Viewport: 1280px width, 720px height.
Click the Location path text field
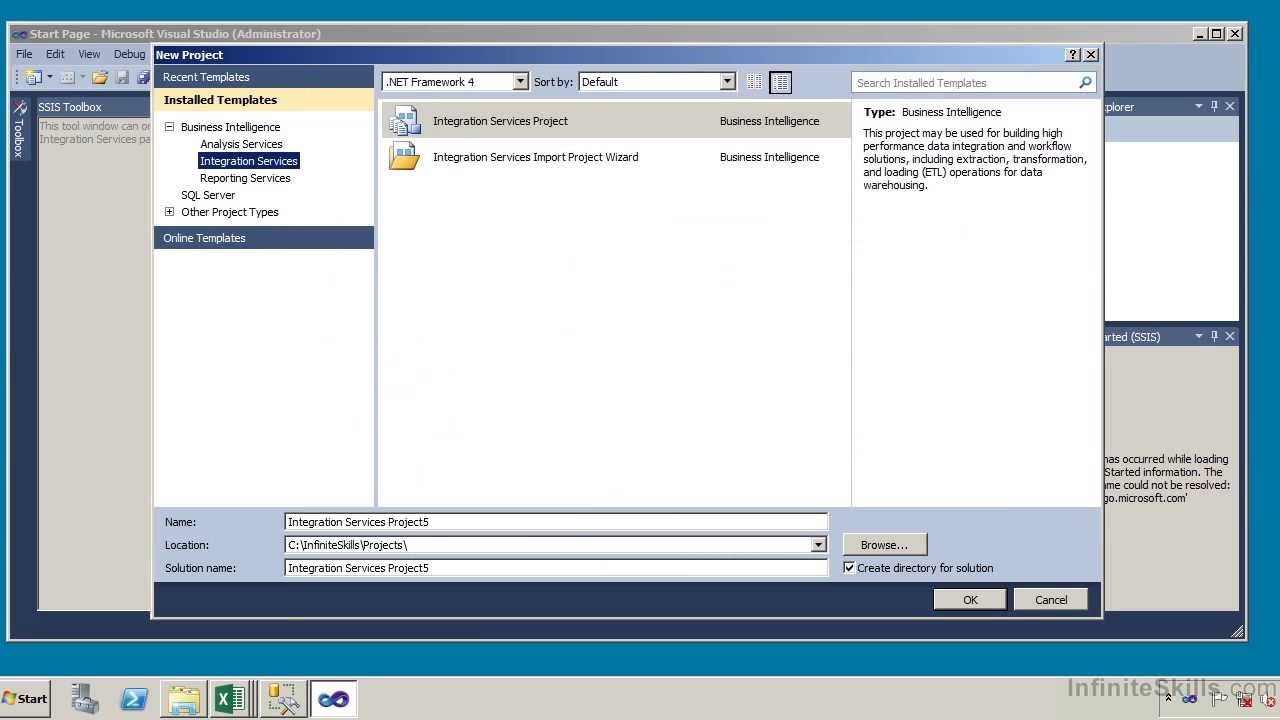click(548, 545)
